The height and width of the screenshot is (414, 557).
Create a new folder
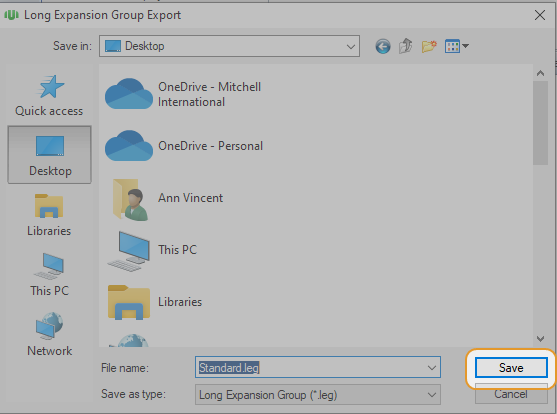pos(429,46)
